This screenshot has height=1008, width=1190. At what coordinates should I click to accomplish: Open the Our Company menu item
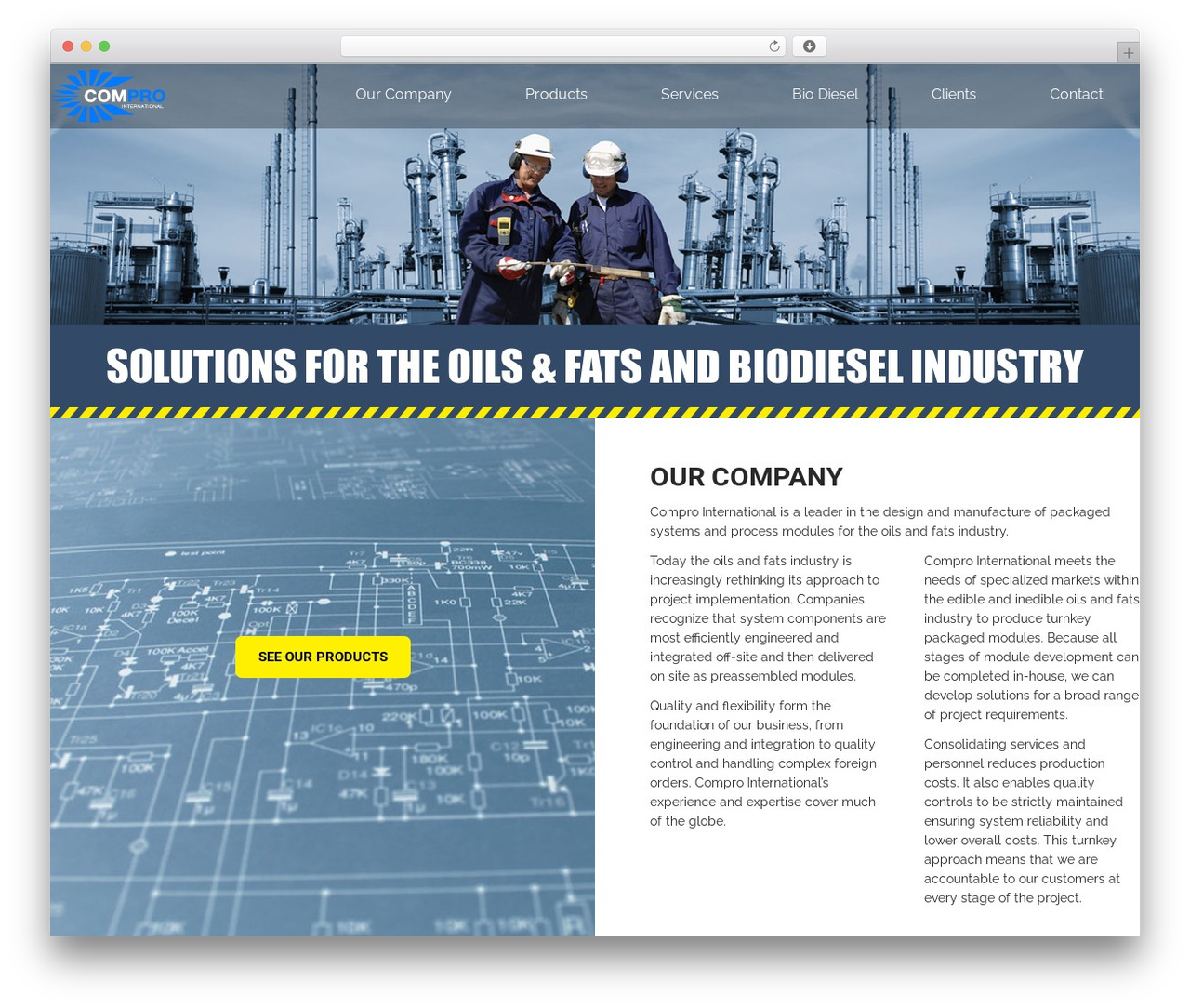tap(403, 94)
